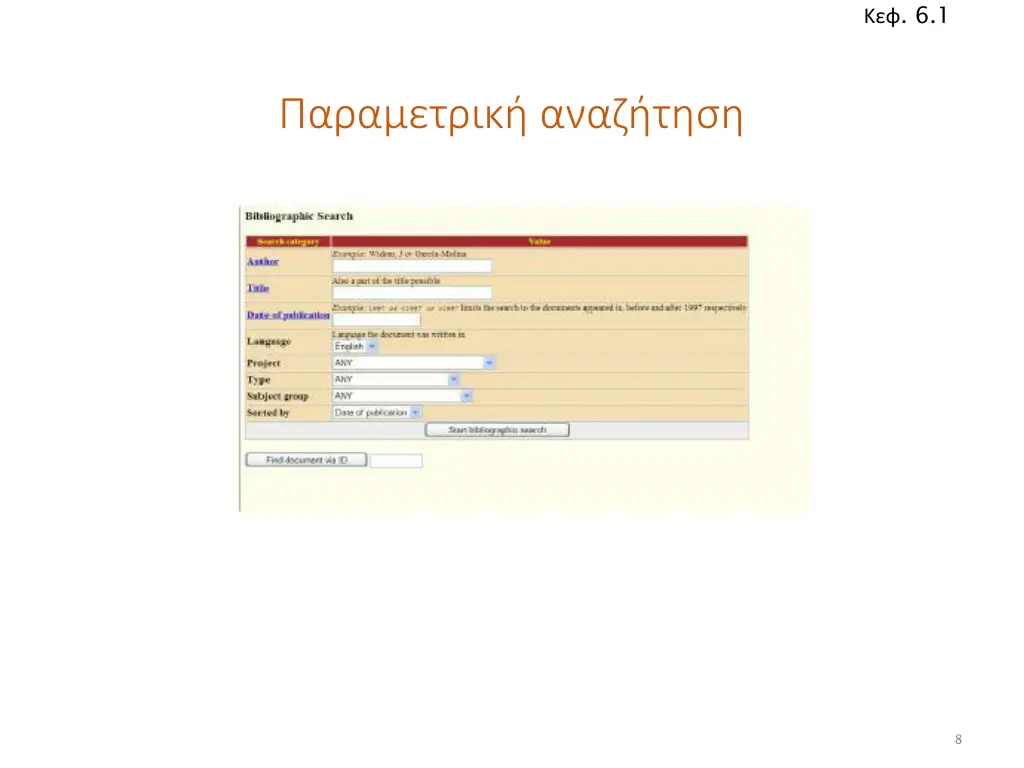
Task: Click the document ID input field
Action: point(396,460)
